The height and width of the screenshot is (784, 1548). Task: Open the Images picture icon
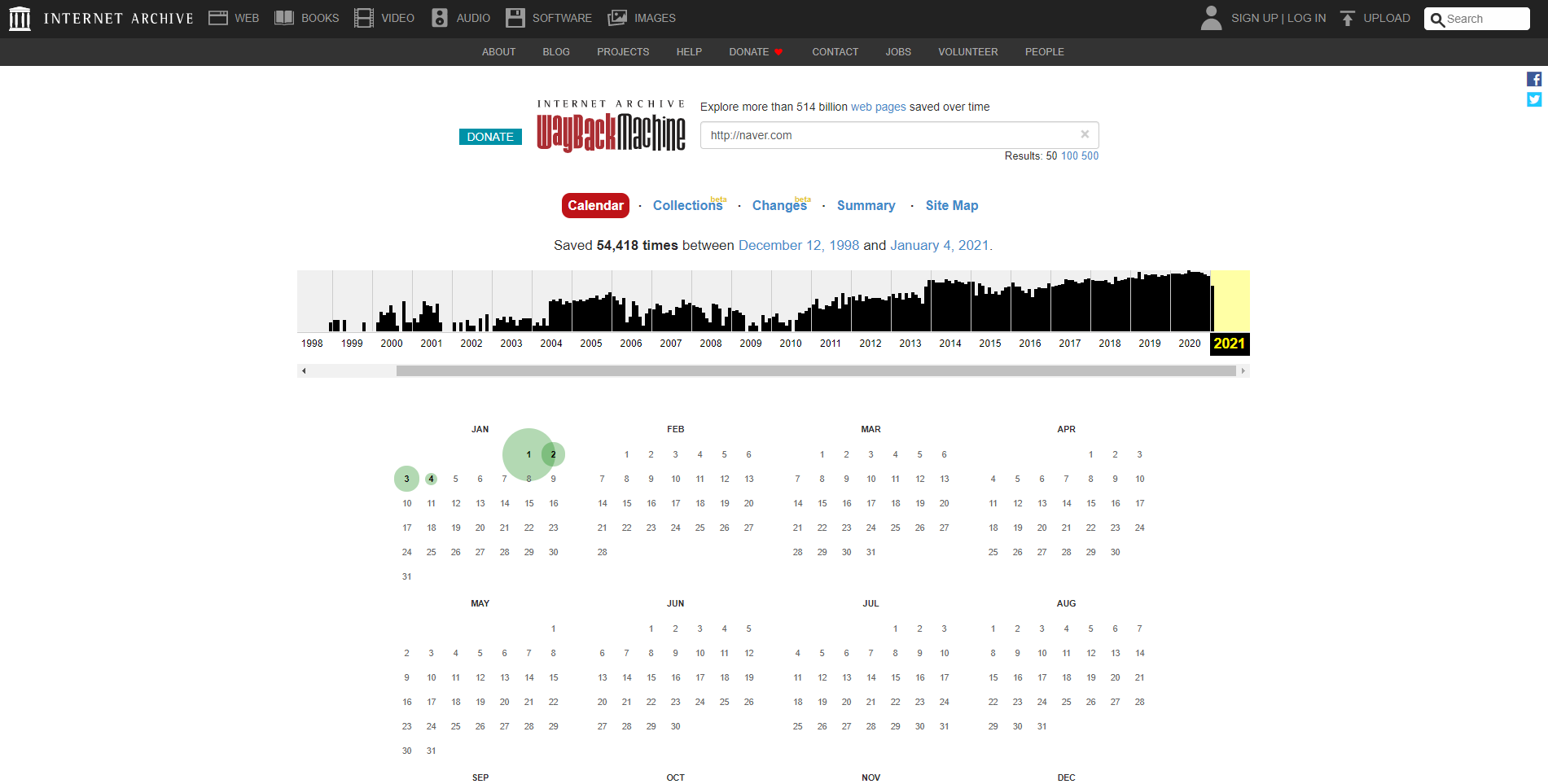(x=617, y=18)
